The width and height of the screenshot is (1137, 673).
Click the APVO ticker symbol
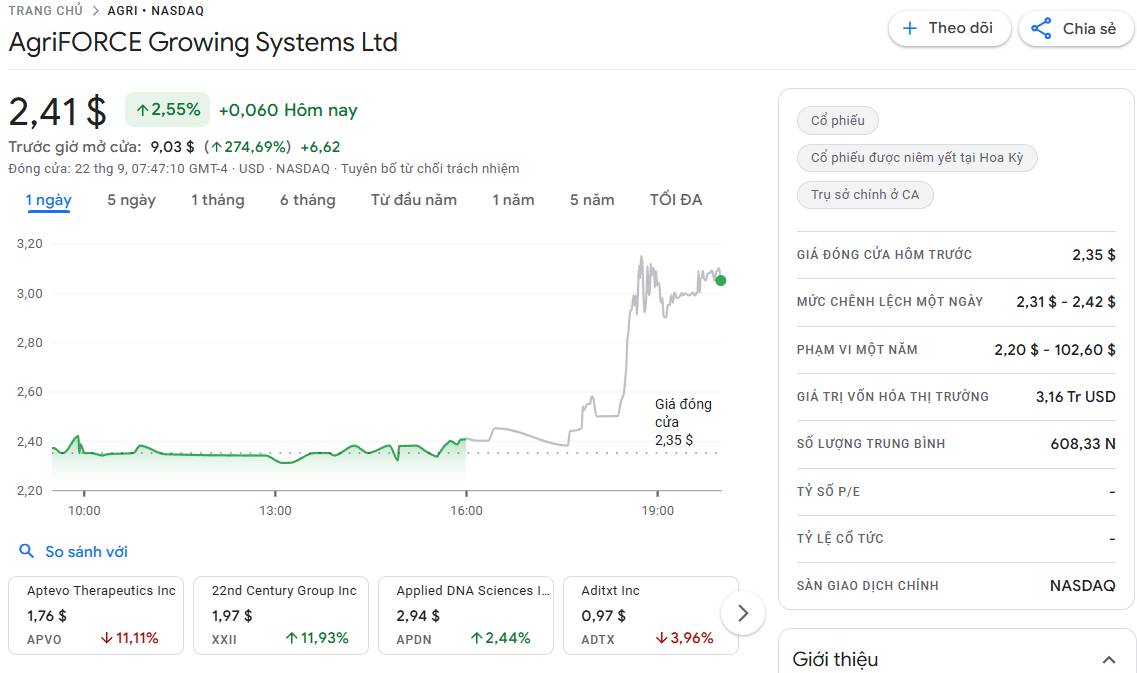click(44, 640)
